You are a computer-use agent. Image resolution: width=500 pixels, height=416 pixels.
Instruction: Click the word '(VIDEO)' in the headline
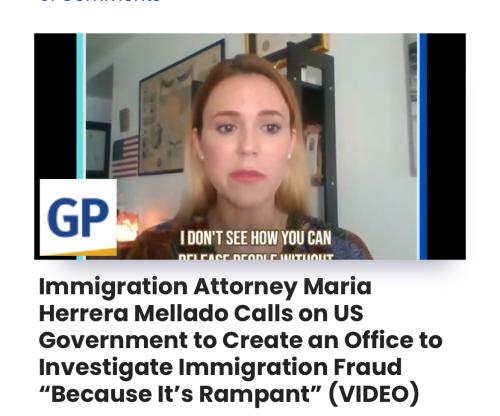[x=374, y=393]
